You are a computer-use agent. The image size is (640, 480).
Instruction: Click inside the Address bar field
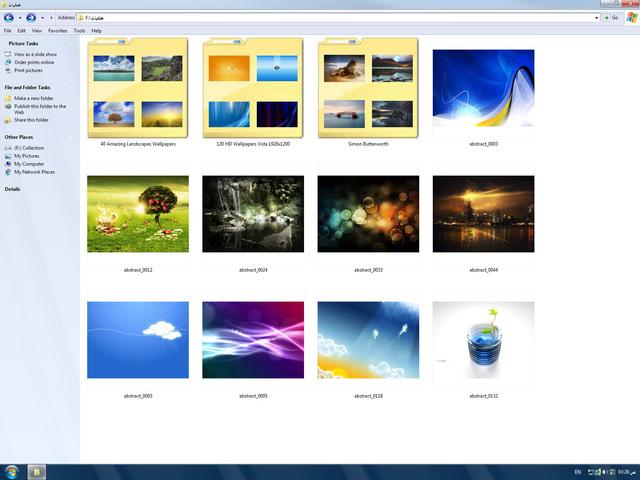[338, 18]
